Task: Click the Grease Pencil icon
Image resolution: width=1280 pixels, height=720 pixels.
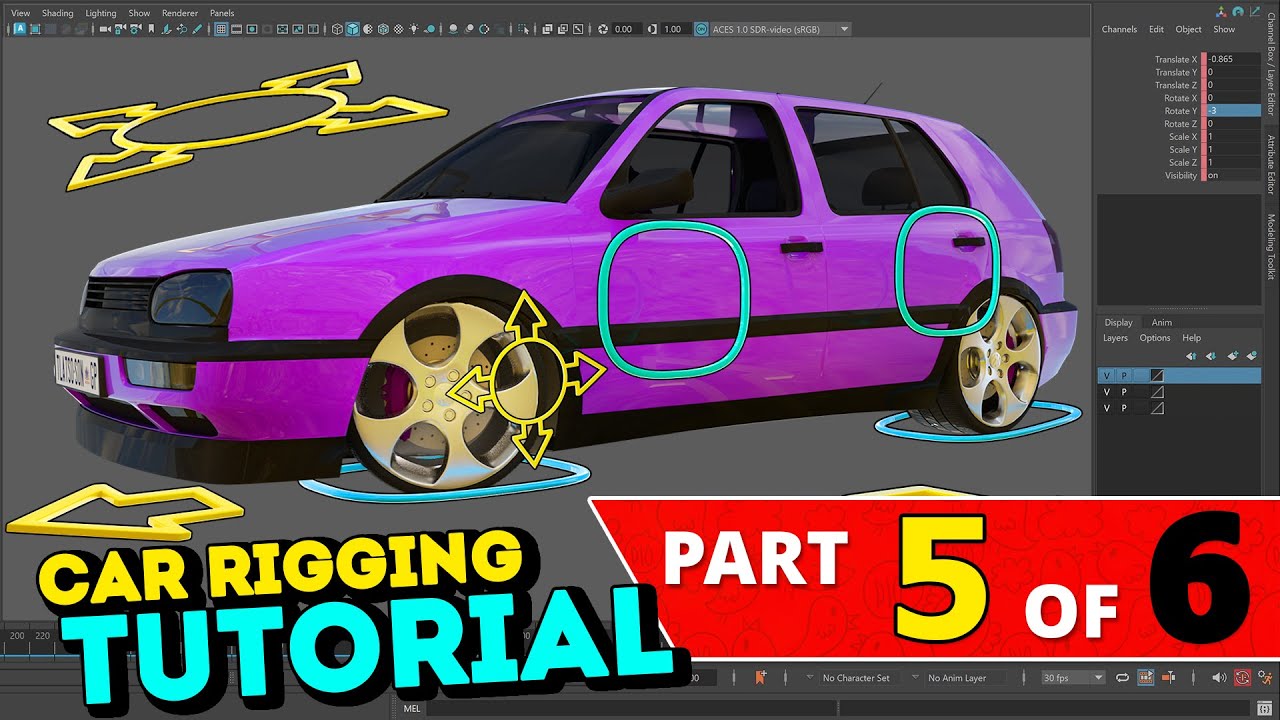Action: point(197,29)
